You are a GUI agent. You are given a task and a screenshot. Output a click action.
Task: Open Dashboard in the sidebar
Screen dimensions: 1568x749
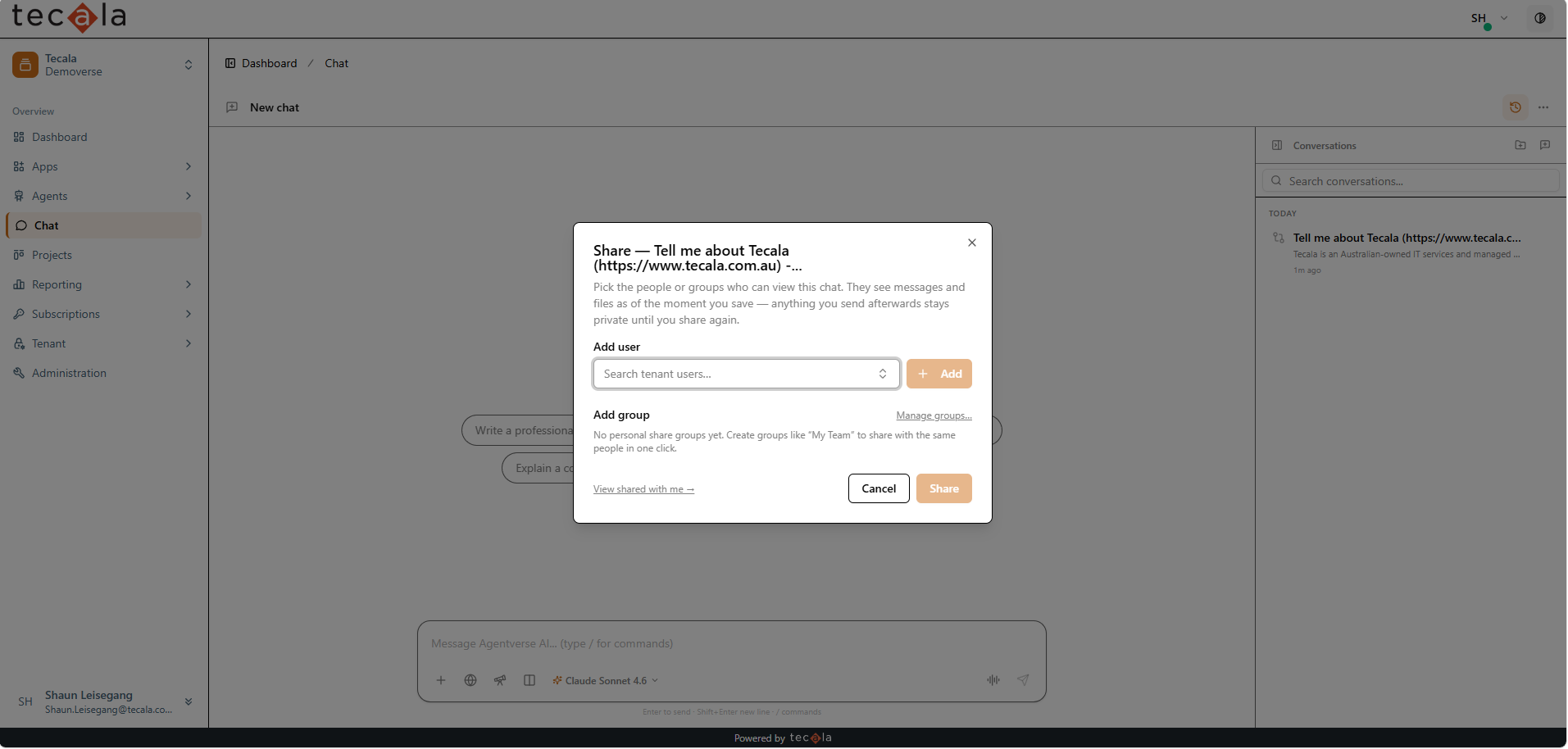coord(104,137)
